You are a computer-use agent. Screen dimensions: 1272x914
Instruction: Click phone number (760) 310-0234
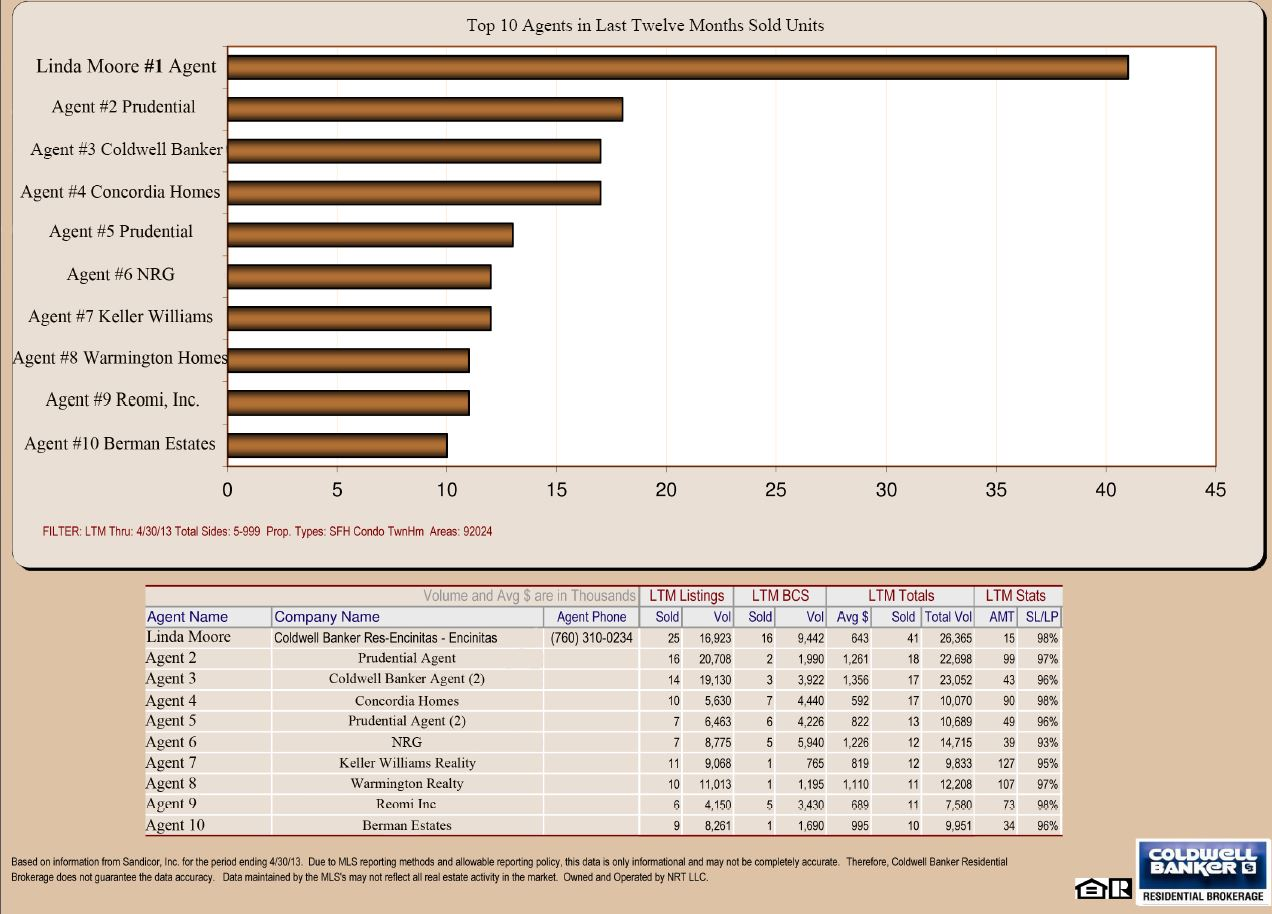click(591, 638)
